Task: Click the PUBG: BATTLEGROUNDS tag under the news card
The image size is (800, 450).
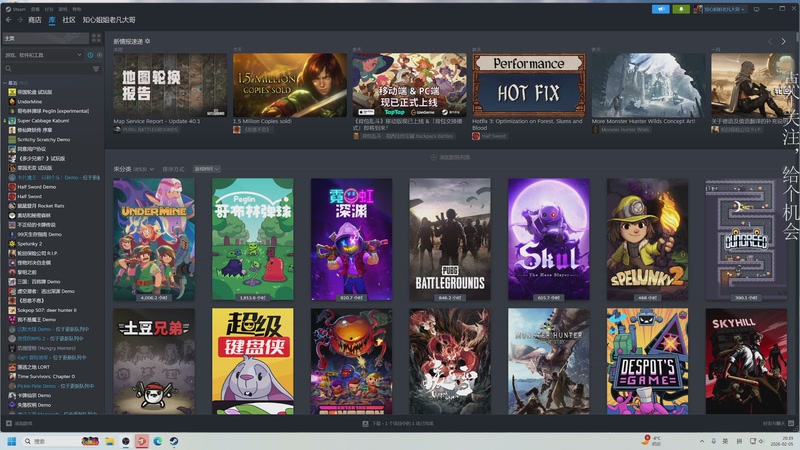Action: click(146, 130)
